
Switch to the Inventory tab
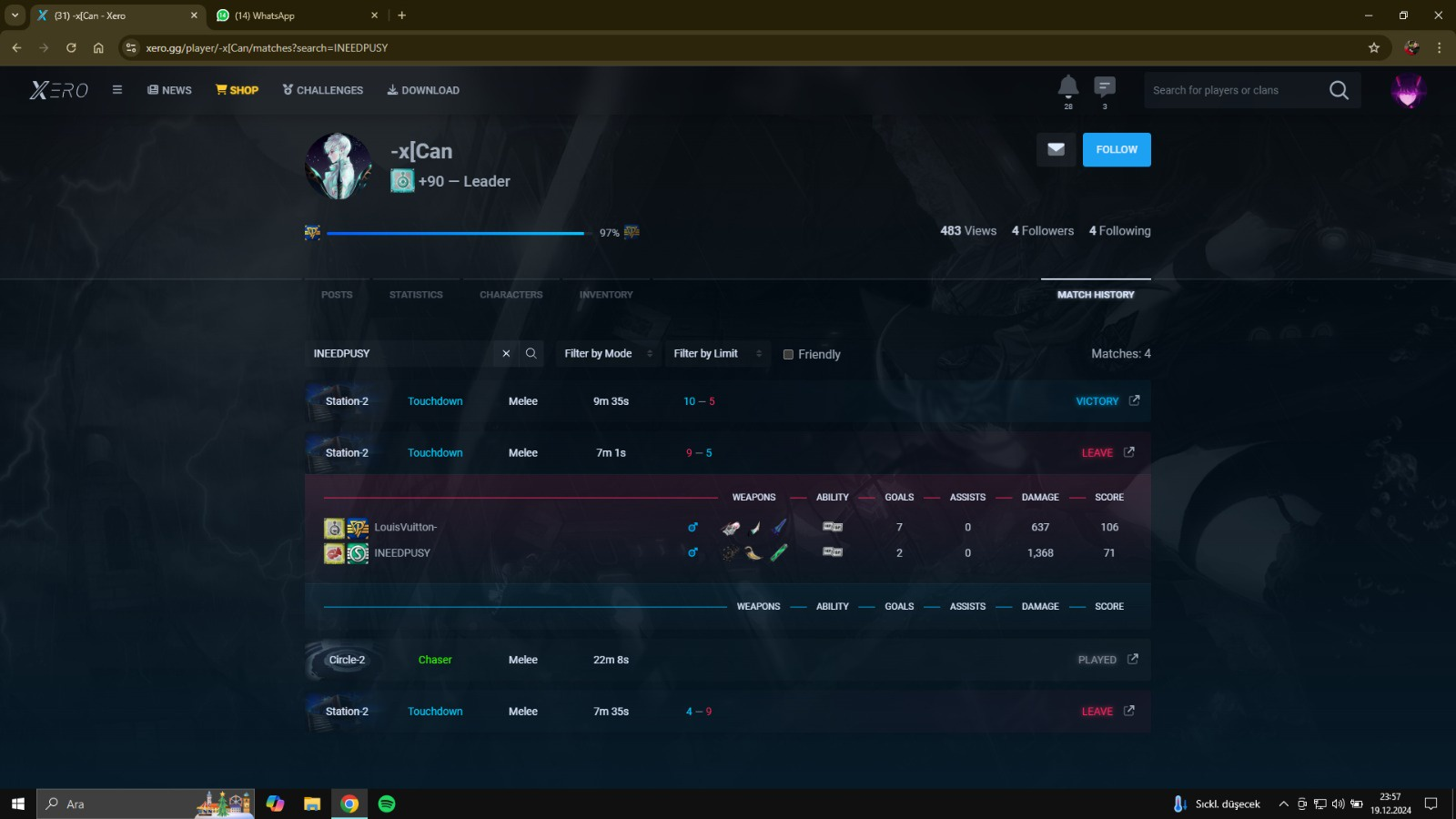point(605,295)
